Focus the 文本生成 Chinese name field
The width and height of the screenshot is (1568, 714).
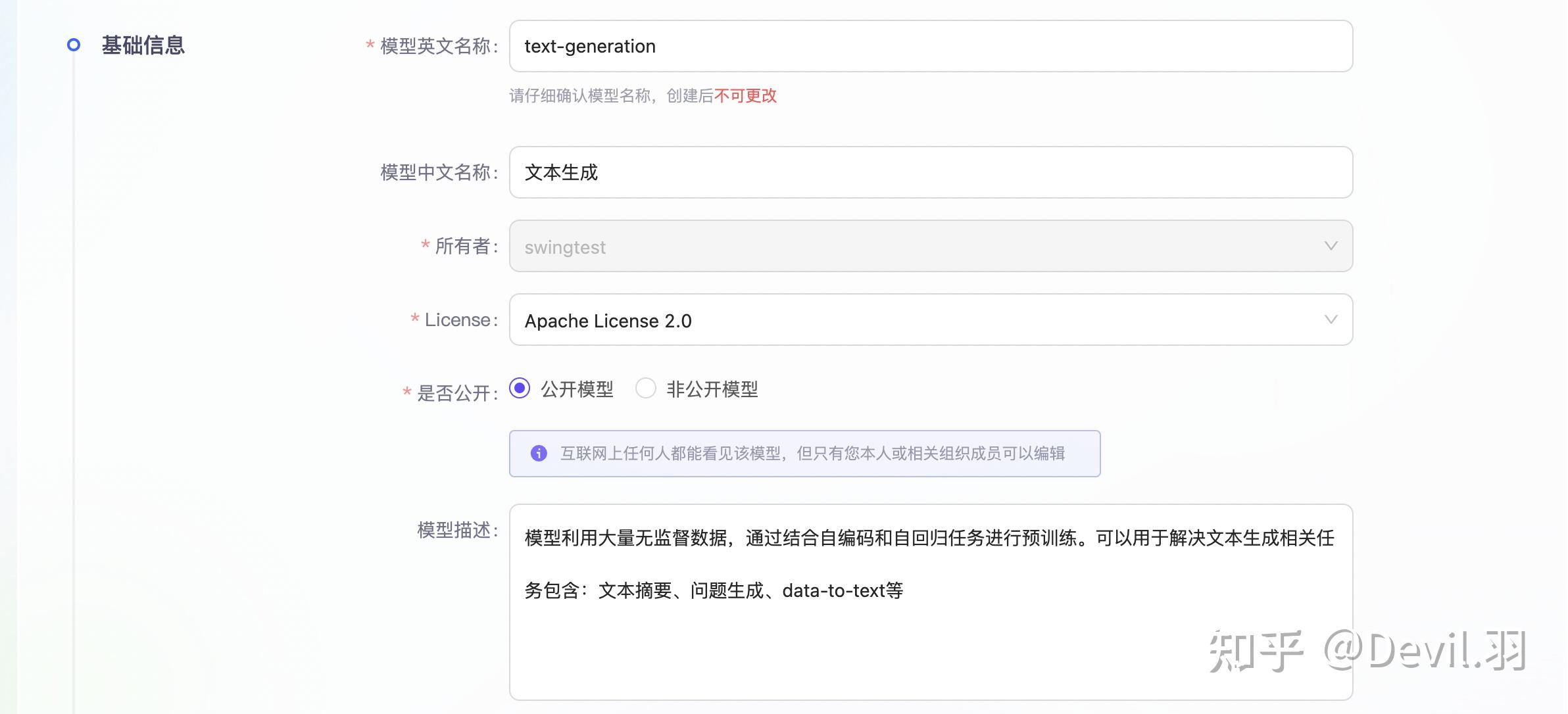point(930,172)
